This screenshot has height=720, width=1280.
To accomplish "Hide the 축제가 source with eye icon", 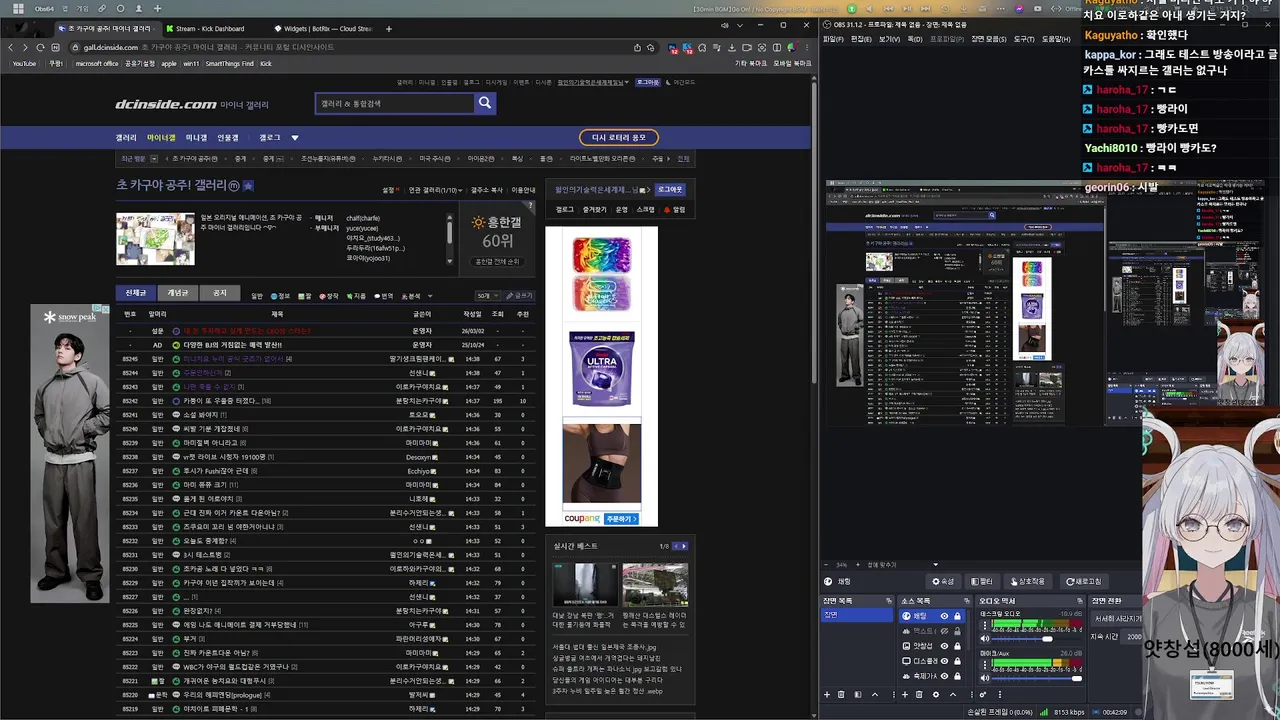I will 944,676.
